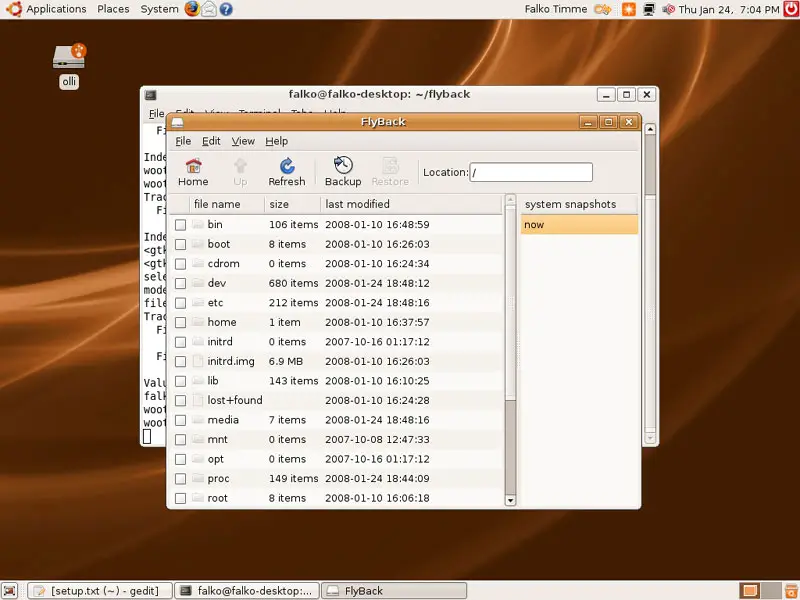Screen dimensions: 800x600
Task: Click the network monitor tray icon
Action: pyautogui.click(x=649, y=9)
